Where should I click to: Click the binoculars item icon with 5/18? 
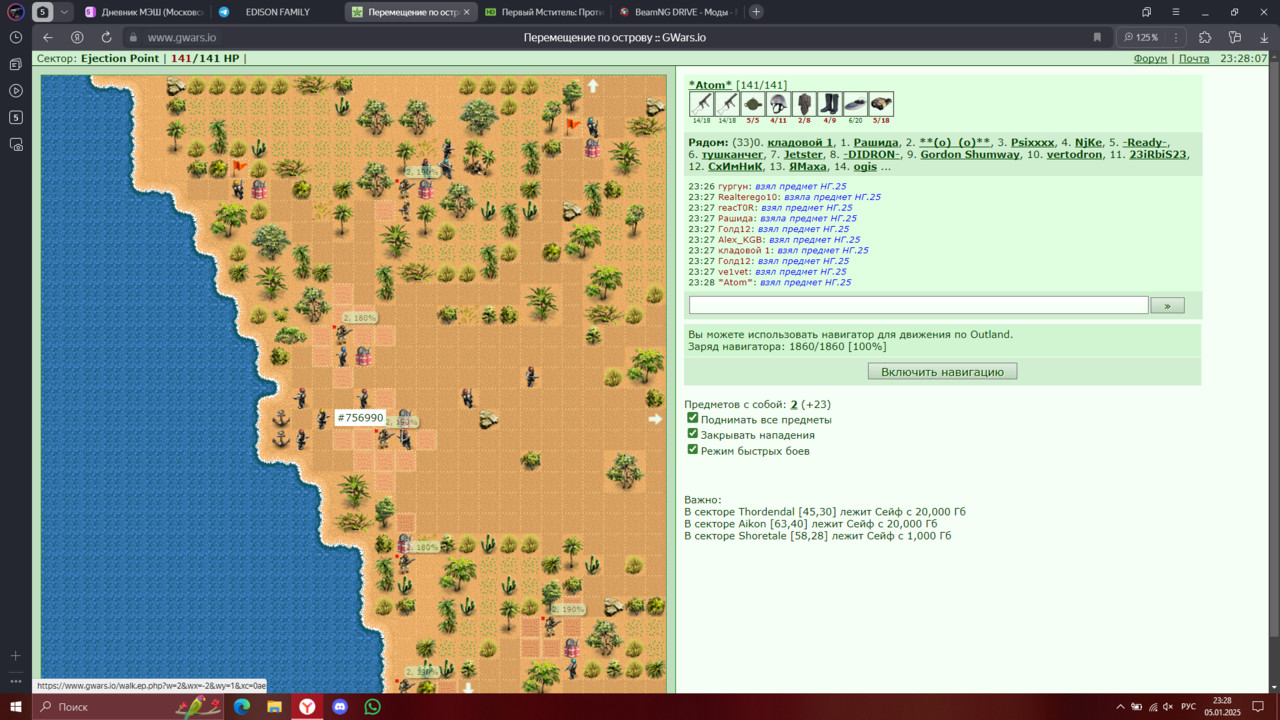point(881,104)
